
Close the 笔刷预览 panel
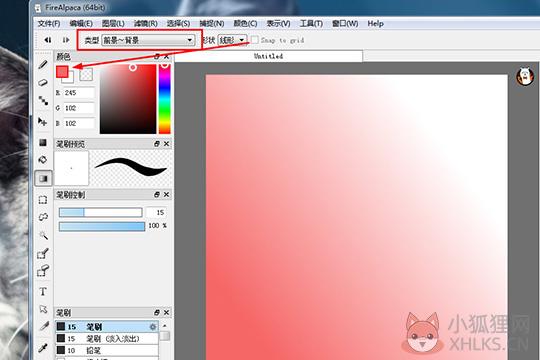point(167,144)
